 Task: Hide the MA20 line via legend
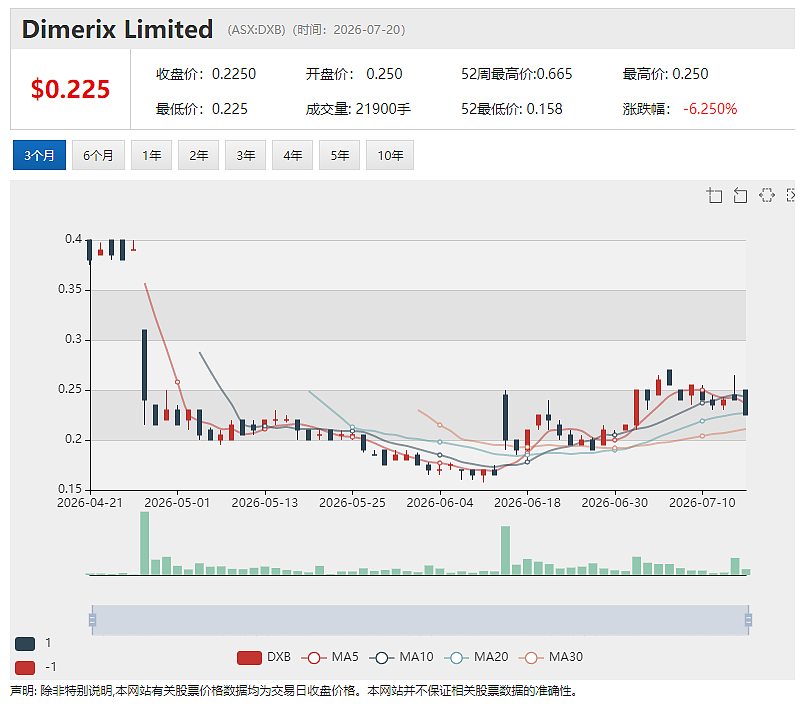point(476,657)
